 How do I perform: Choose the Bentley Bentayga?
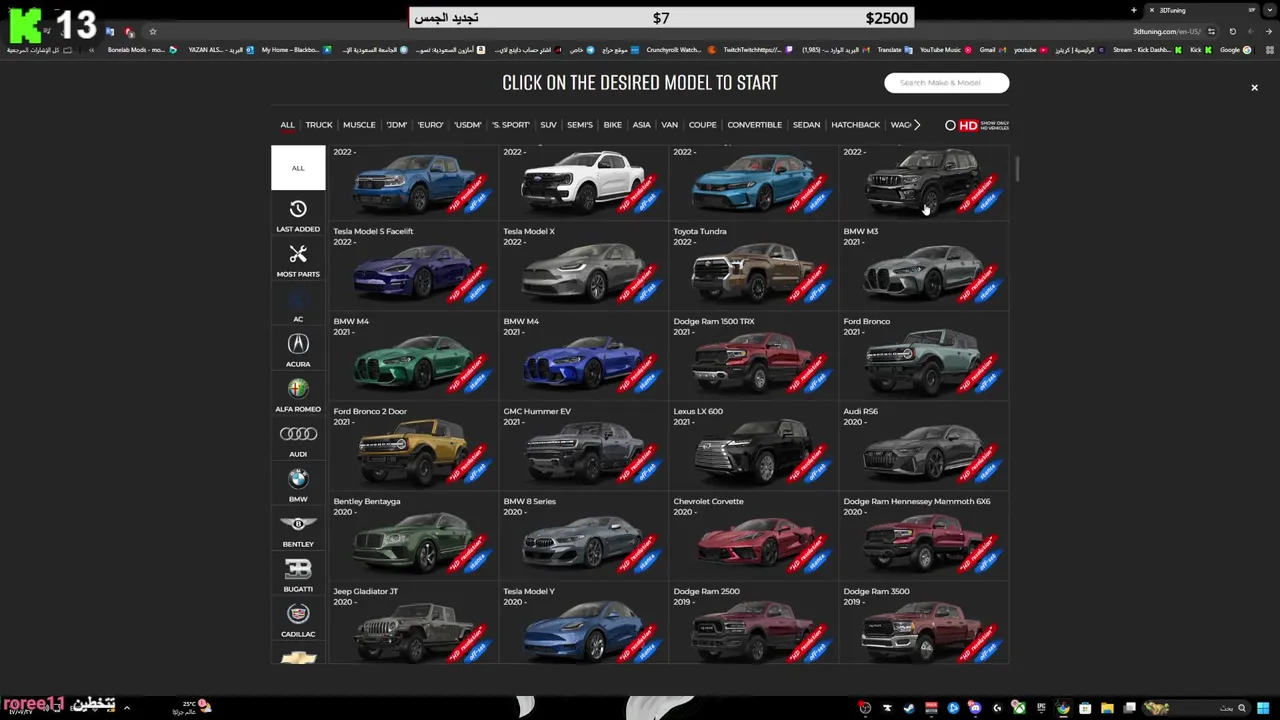pyautogui.click(x=414, y=536)
